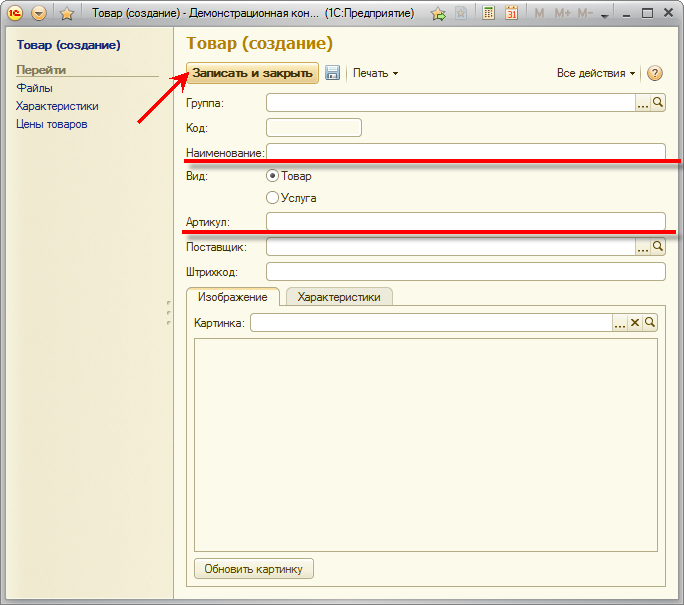Clear the Картинка field with X icon
Screen dimensions: 684x605
click(x=634, y=322)
